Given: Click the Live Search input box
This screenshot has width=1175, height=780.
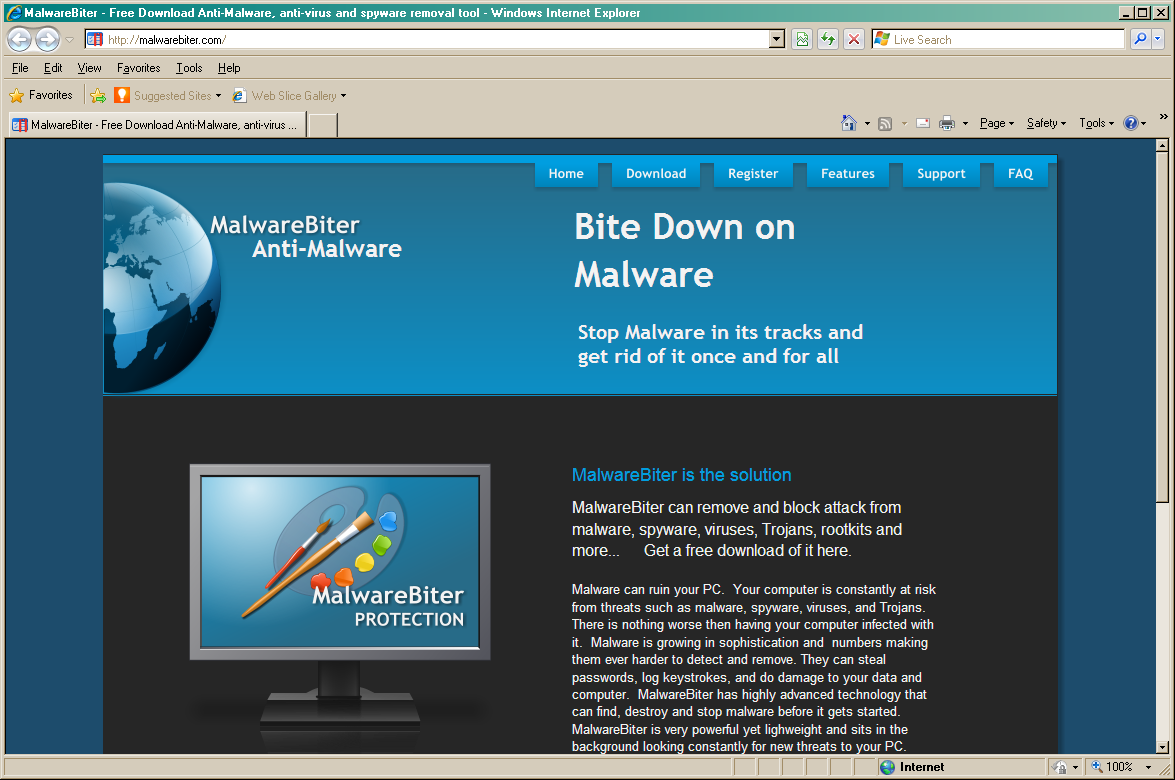Looking at the screenshot, I should coord(998,40).
